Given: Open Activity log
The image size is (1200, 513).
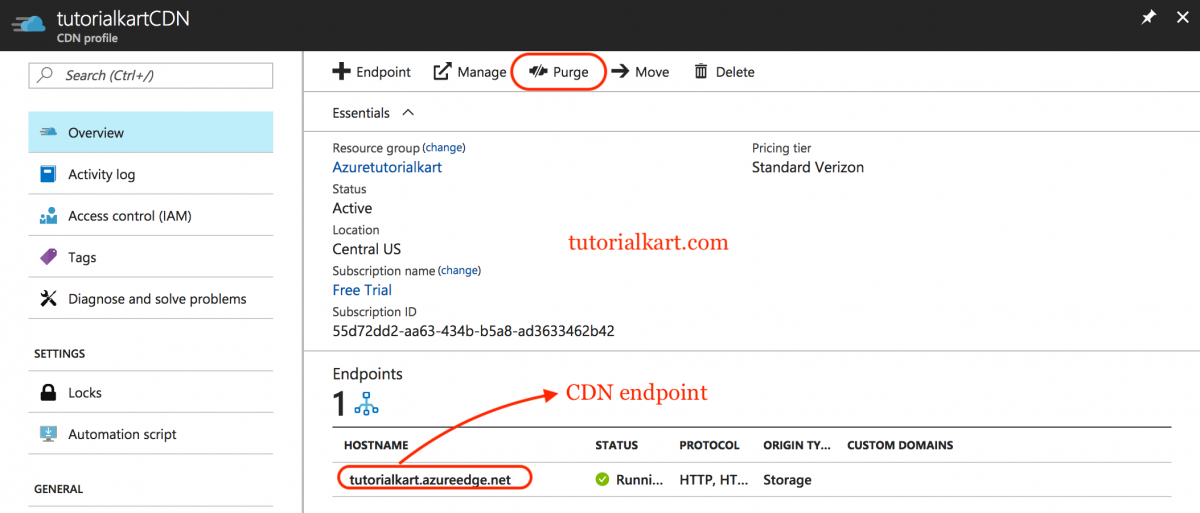Looking at the screenshot, I should click(151, 174).
